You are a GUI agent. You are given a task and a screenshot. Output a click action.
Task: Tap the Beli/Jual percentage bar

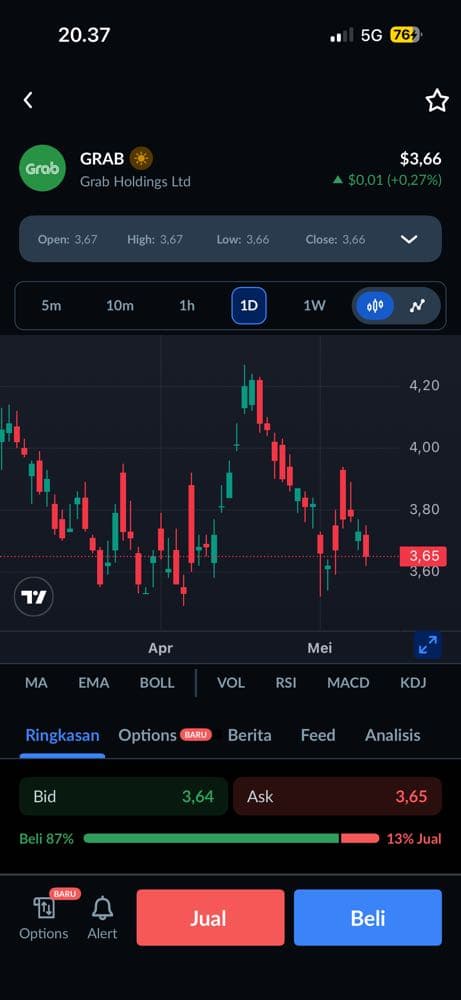click(x=231, y=839)
